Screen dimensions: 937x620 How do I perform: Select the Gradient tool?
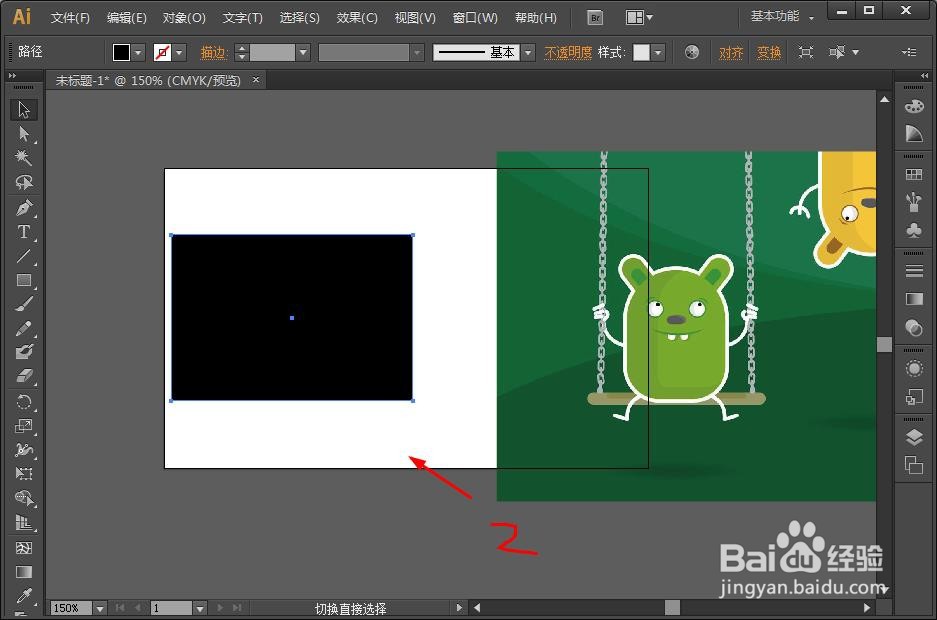click(24, 572)
